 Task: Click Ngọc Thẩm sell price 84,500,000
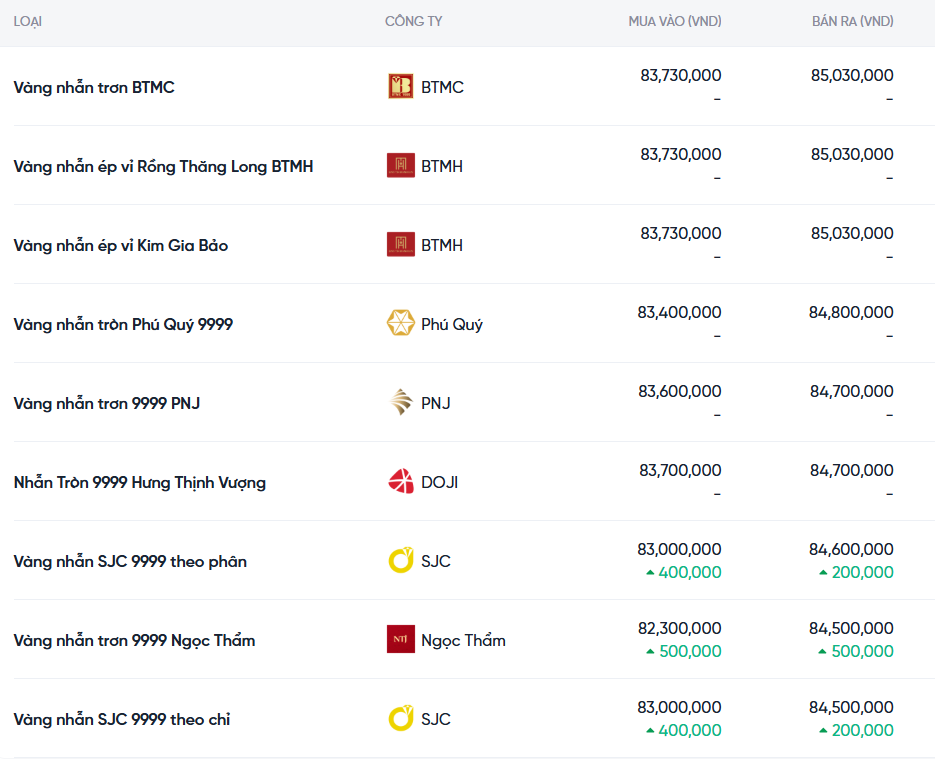click(851, 628)
